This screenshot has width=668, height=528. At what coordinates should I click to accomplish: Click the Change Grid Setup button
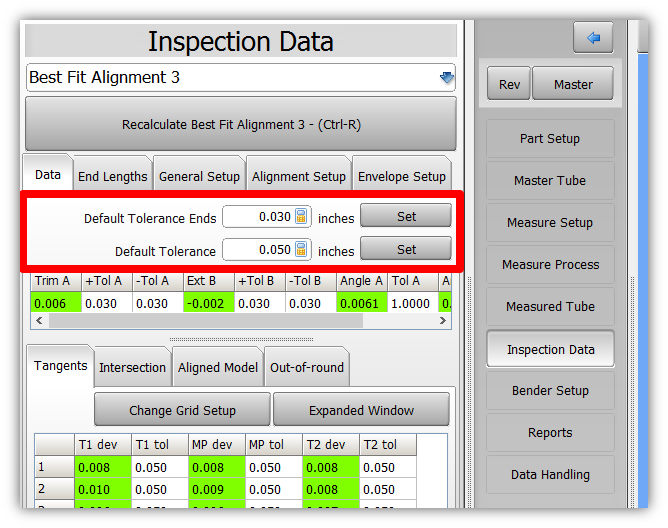182,410
